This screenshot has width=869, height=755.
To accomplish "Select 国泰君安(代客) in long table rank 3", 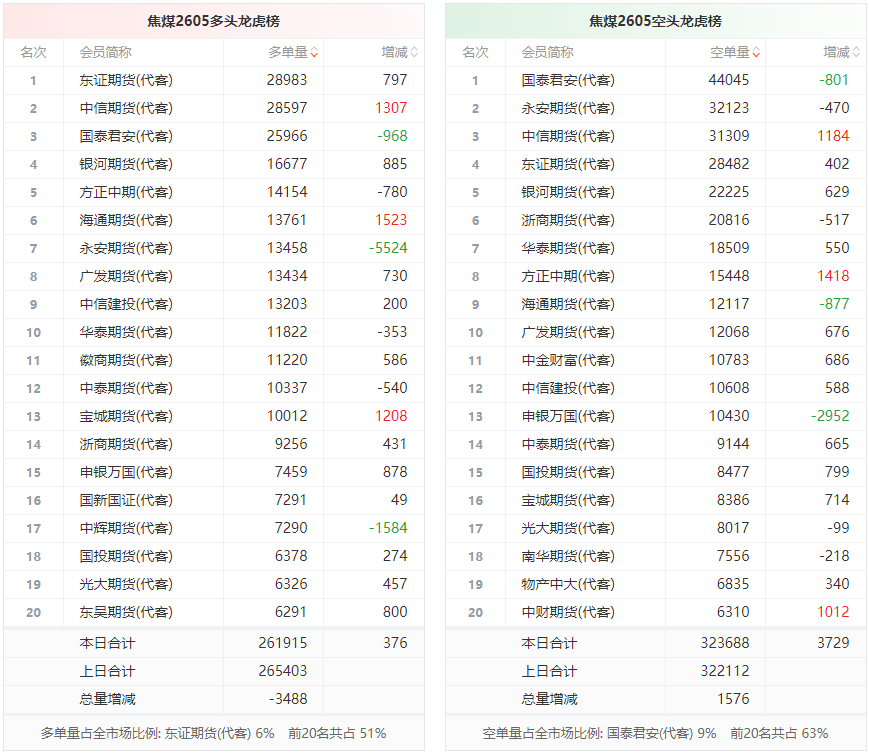I will coord(126,136).
